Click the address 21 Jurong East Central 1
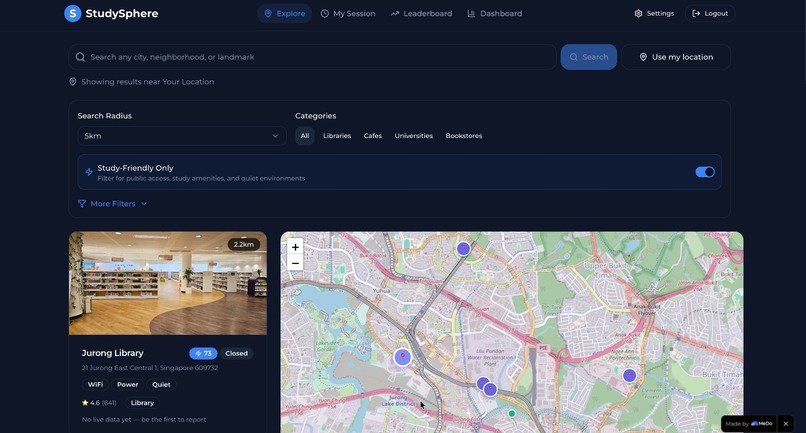806x433 pixels. pos(150,368)
